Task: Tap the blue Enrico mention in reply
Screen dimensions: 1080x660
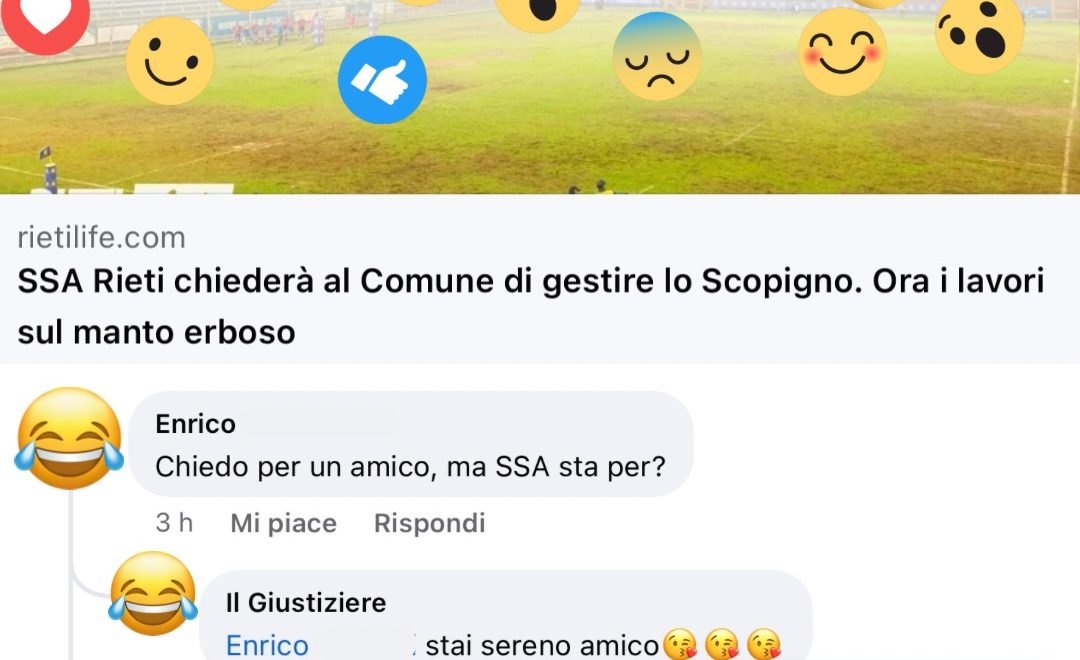Action: [267, 646]
